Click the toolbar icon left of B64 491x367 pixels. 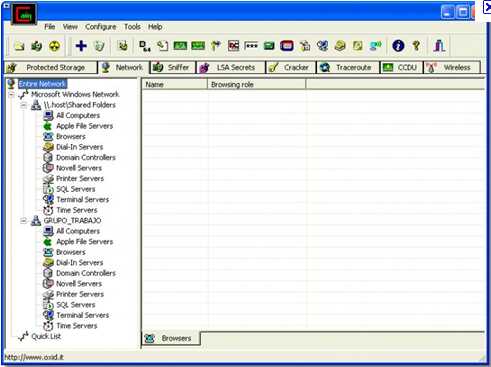click(123, 46)
